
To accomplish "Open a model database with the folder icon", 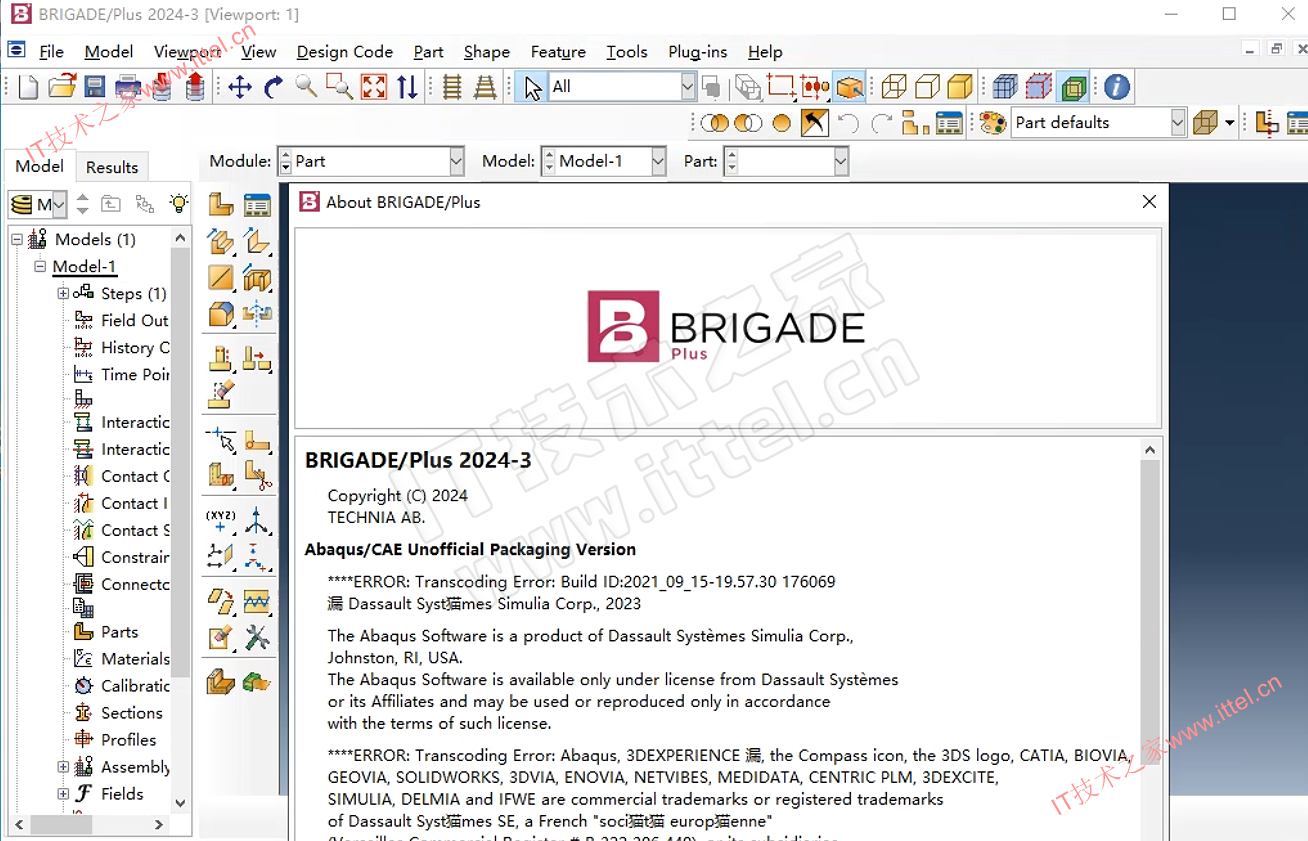I will click(x=62, y=87).
